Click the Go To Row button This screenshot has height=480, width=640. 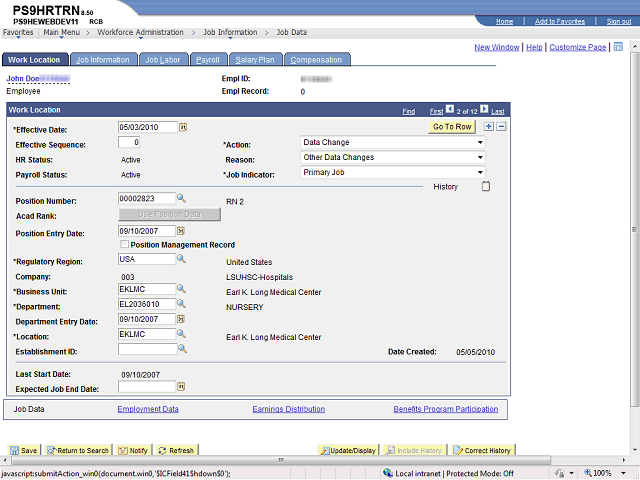[x=452, y=127]
